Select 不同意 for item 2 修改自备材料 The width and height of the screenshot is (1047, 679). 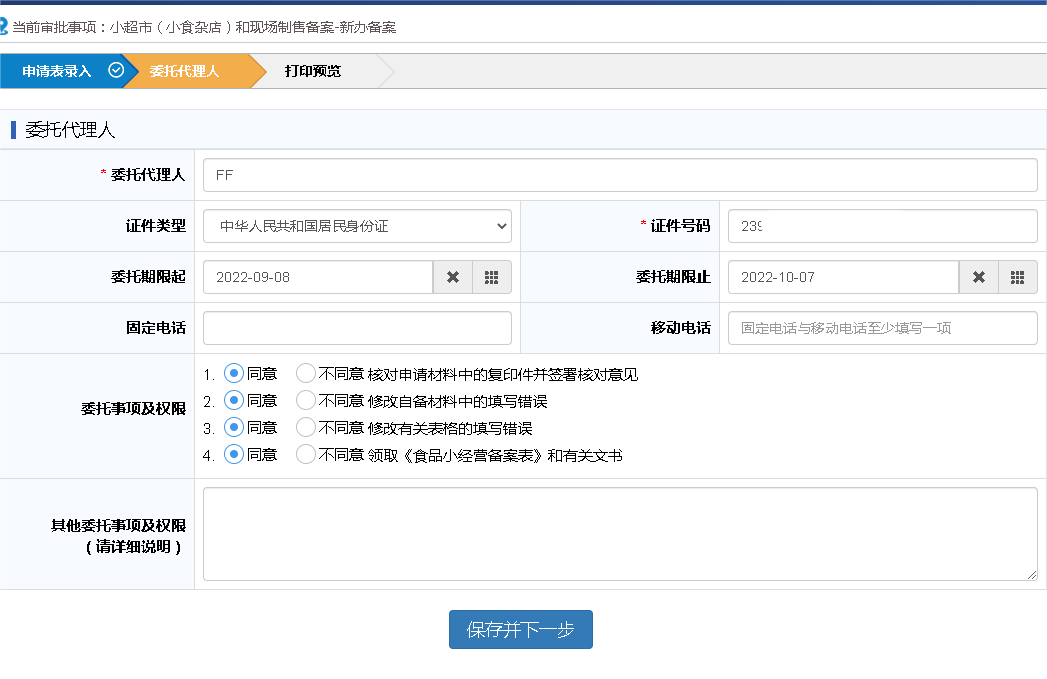click(306, 401)
